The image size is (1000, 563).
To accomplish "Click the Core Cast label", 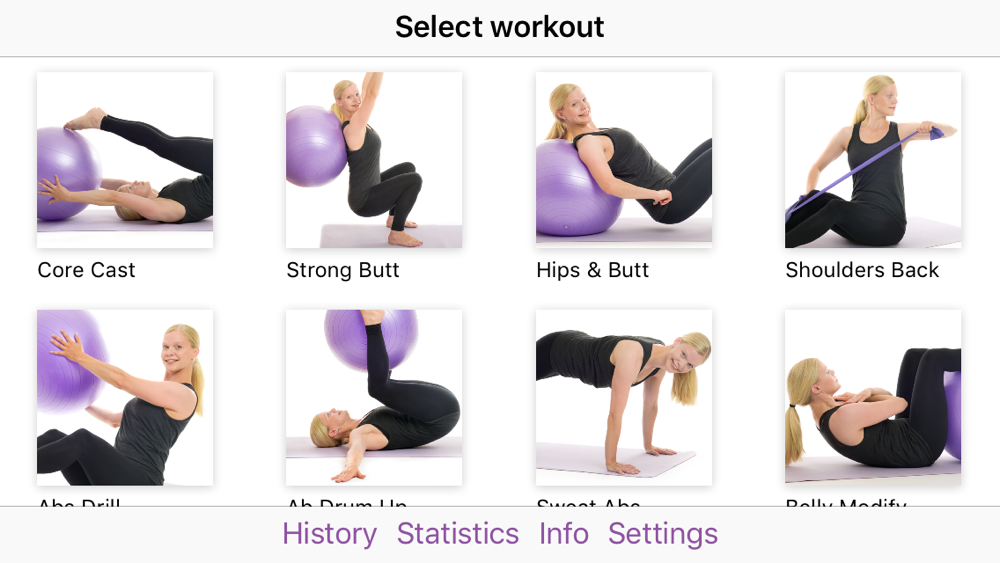I will pos(87,270).
